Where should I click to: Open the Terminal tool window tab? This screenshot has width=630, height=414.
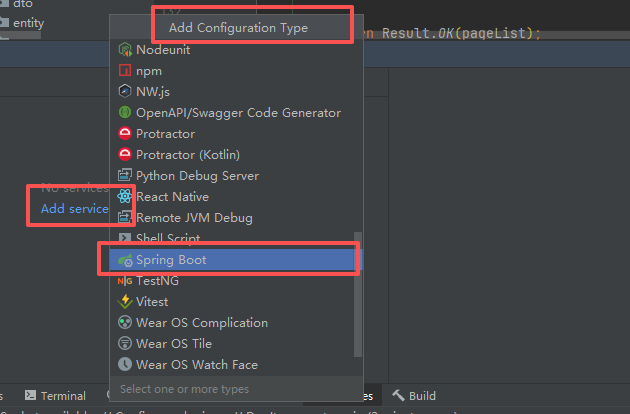click(55, 396)
